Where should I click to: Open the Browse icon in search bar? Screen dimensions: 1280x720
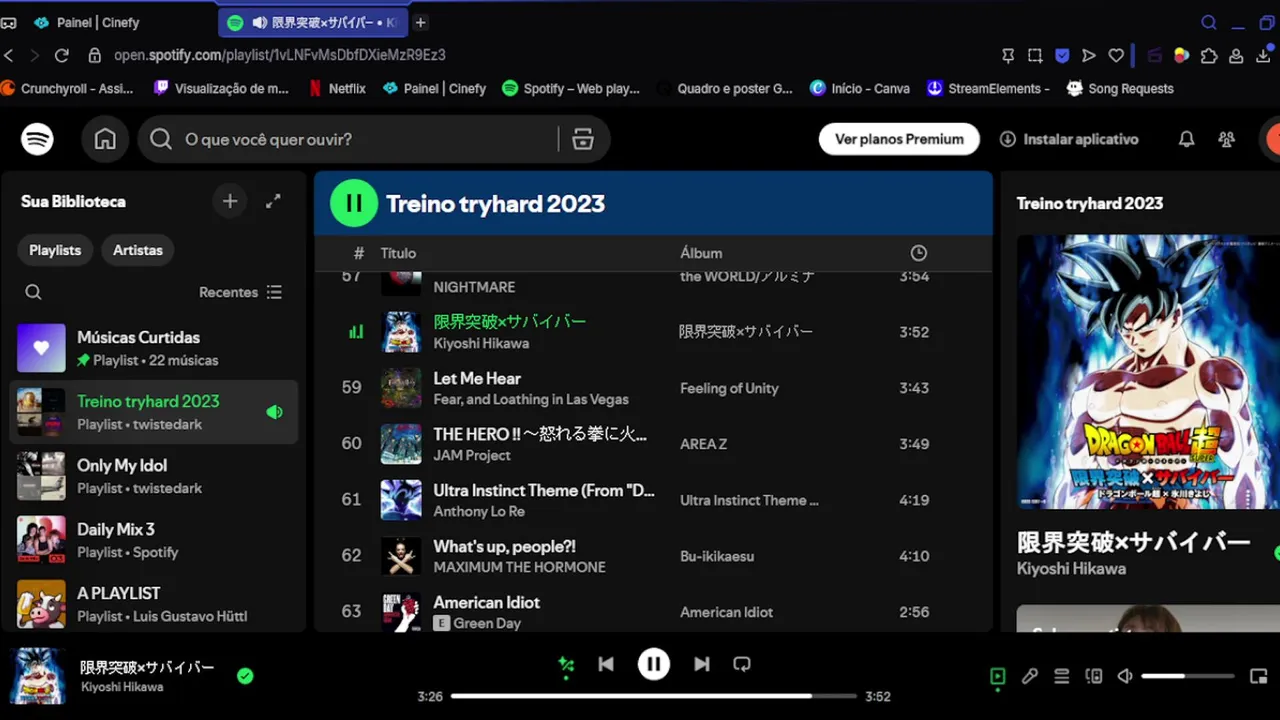point(583,139)
